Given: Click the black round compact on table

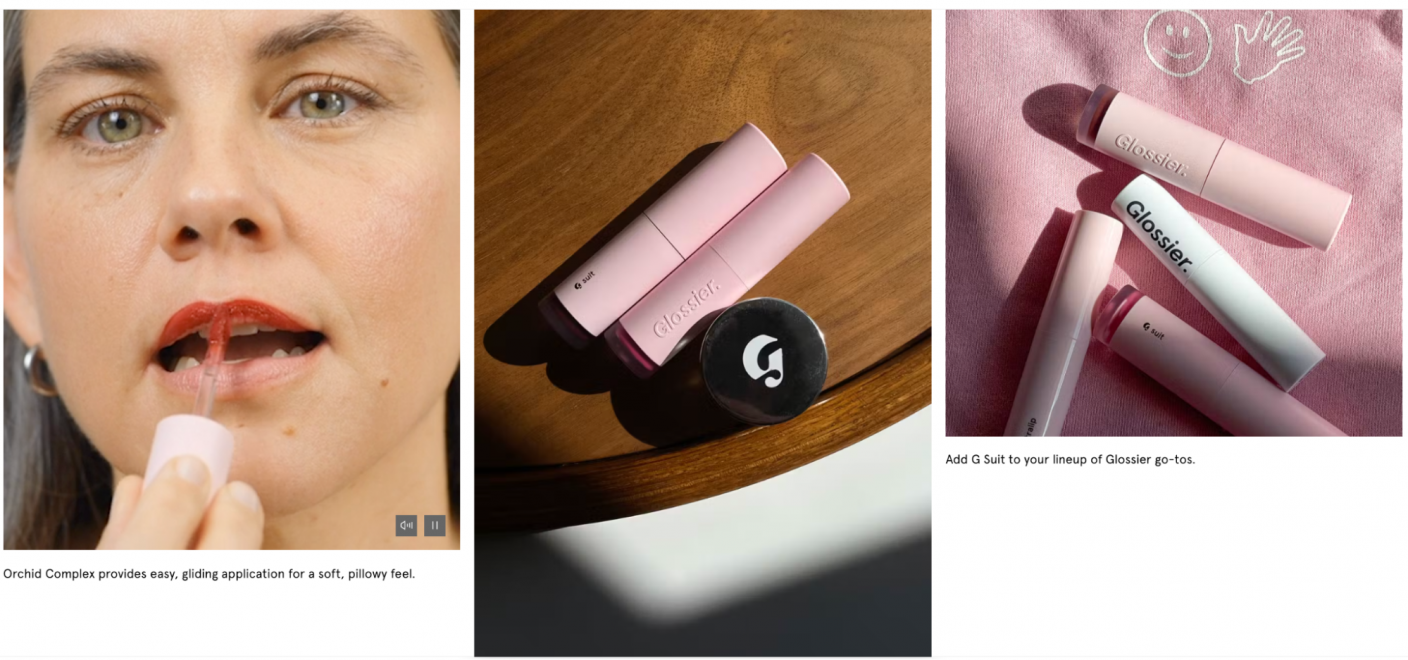Looking at the screenshot, I should tap(763, 360).
